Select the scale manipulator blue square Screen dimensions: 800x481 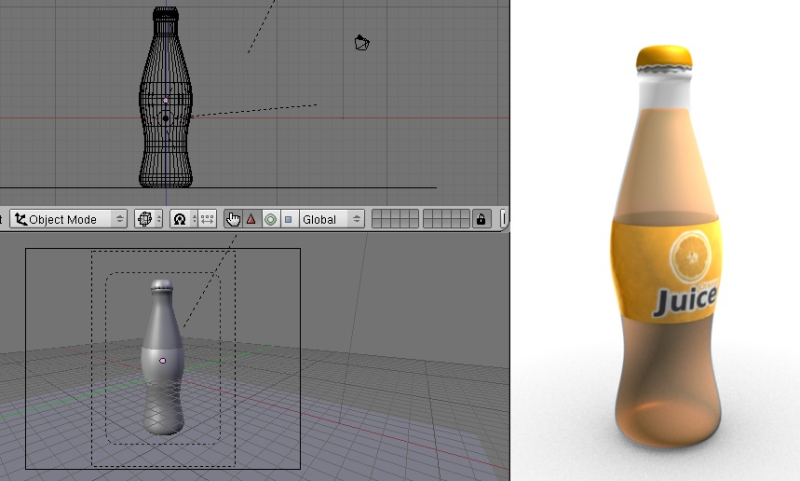click(289, 219)
